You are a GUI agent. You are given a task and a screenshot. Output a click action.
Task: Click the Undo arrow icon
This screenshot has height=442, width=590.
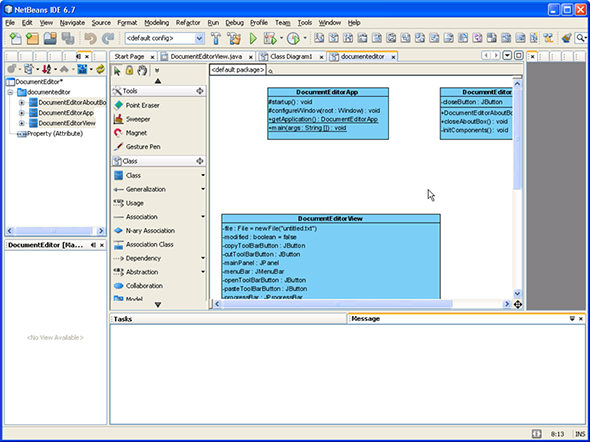(90, 38)
